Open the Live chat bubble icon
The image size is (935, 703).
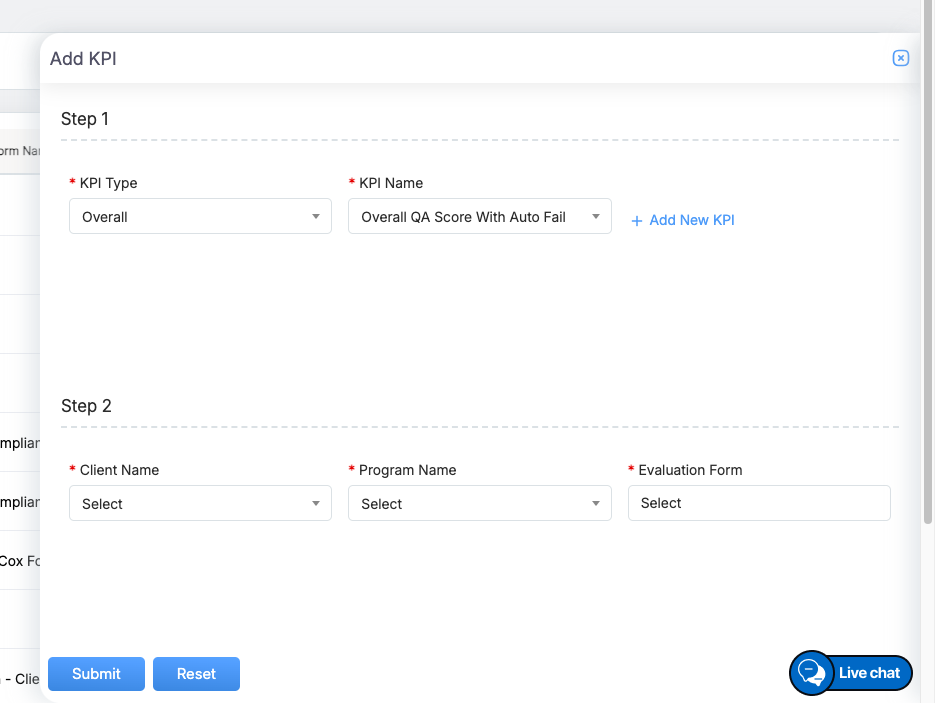[811, 673]
